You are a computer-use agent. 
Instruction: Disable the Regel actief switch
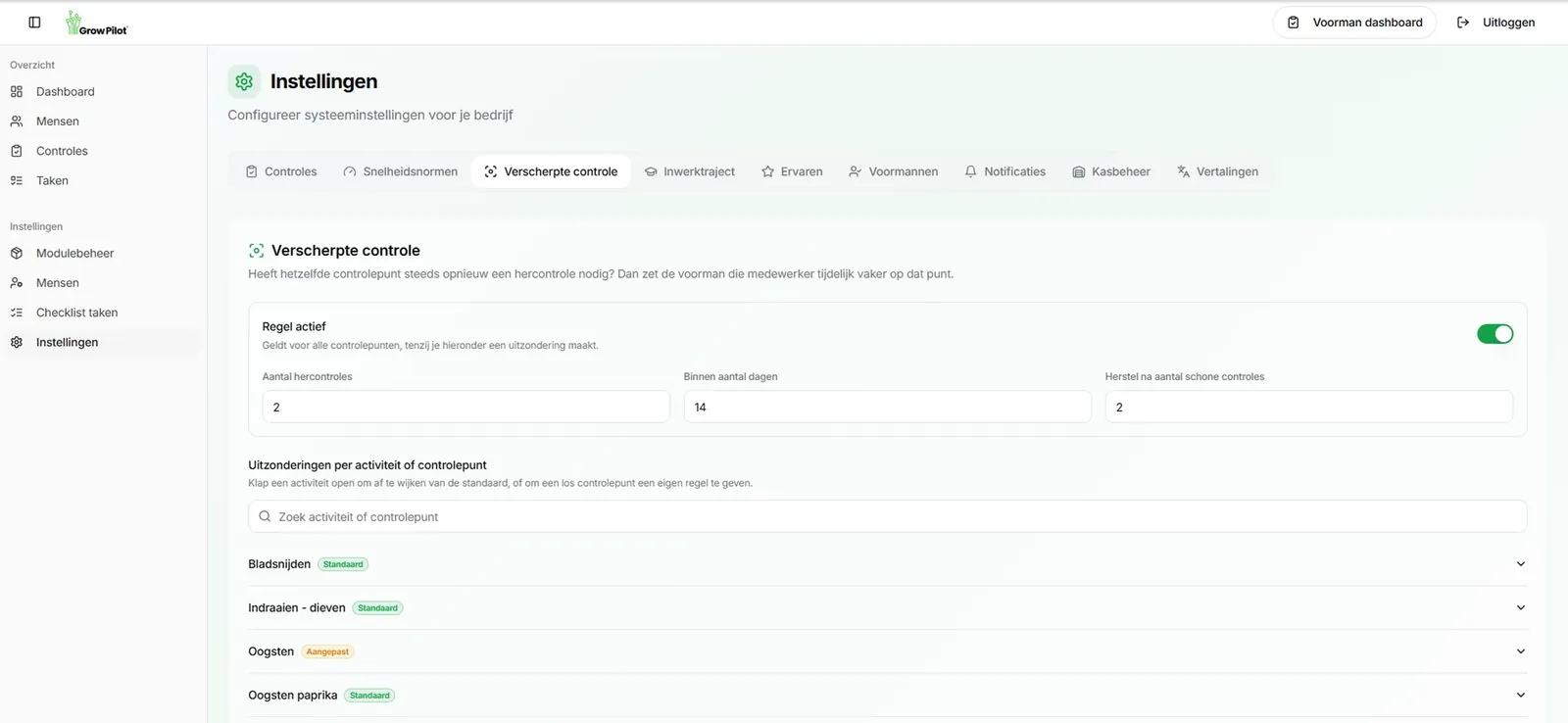1495,334
